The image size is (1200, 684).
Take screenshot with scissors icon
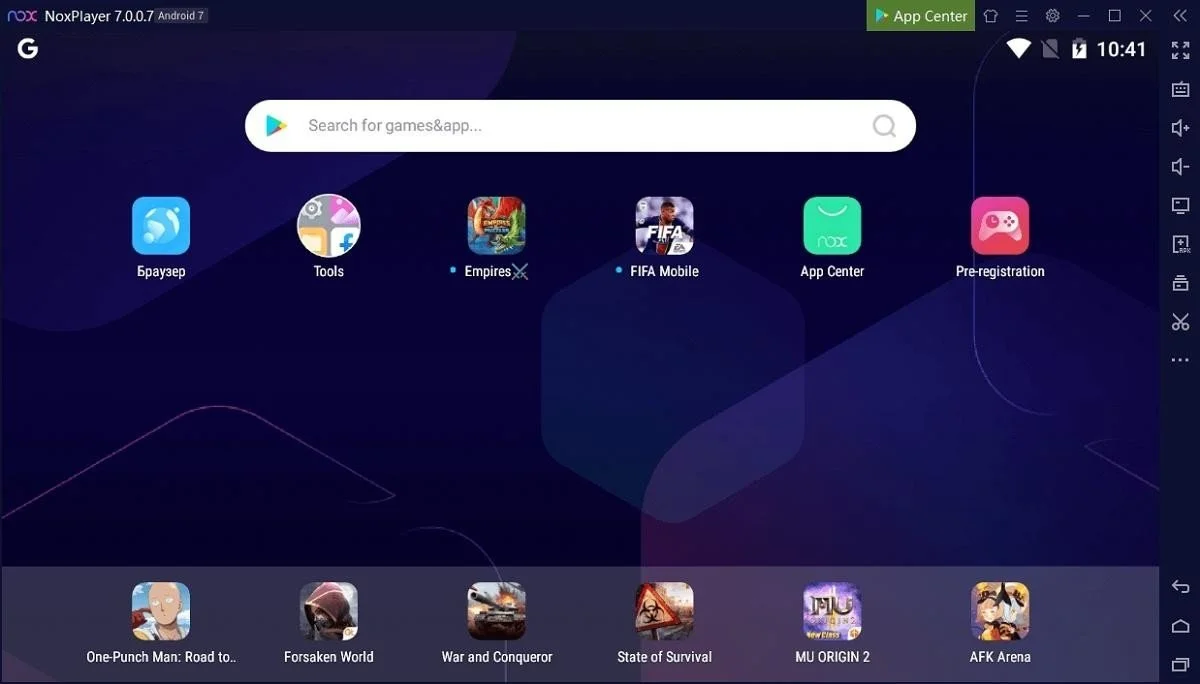(1180, 322)
